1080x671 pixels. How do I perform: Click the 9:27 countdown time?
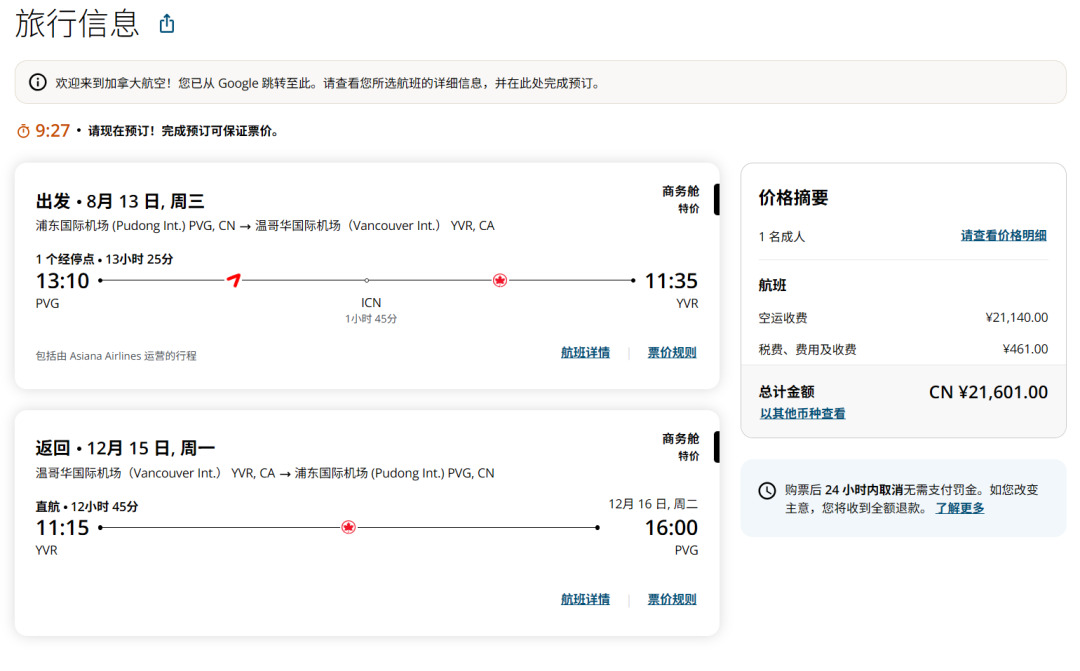point(53,131)
